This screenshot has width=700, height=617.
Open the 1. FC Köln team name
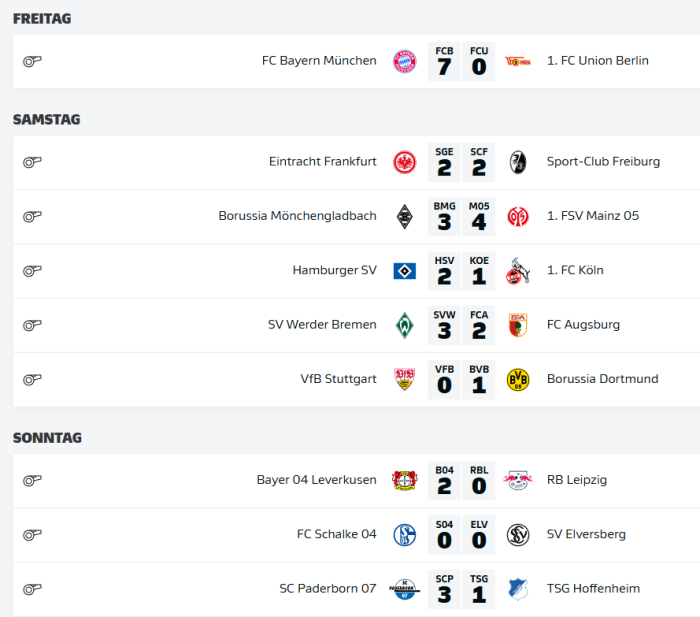[x=575, y=270]
